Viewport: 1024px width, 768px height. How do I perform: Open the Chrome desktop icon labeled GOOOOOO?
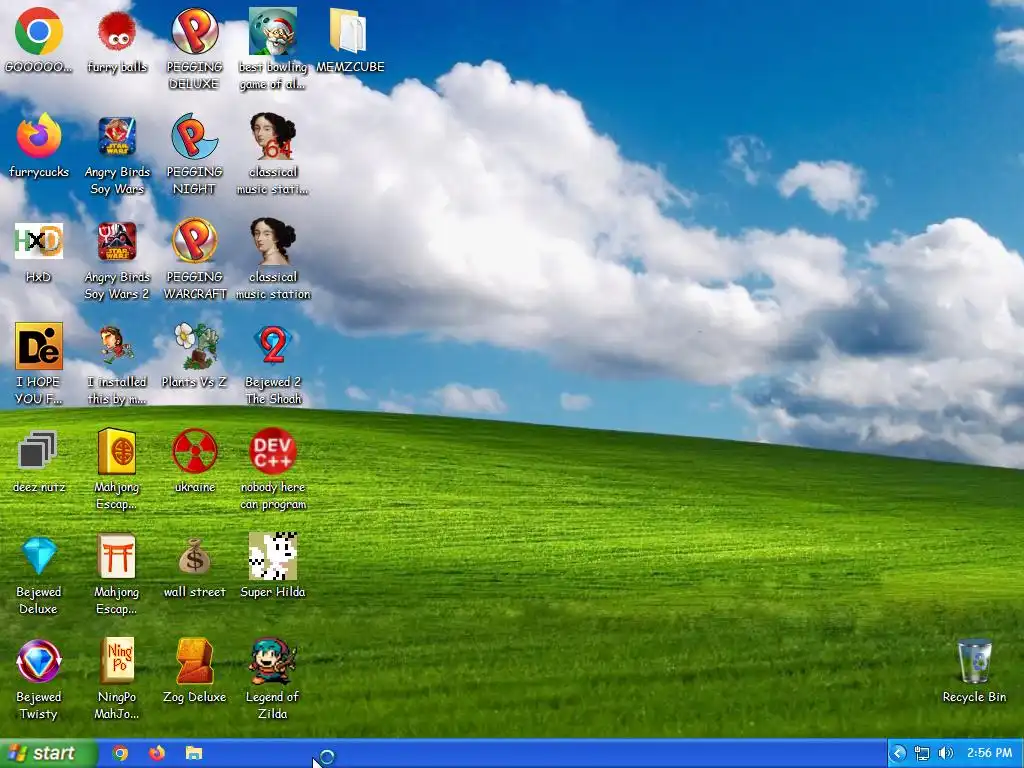tap(39, 32)
